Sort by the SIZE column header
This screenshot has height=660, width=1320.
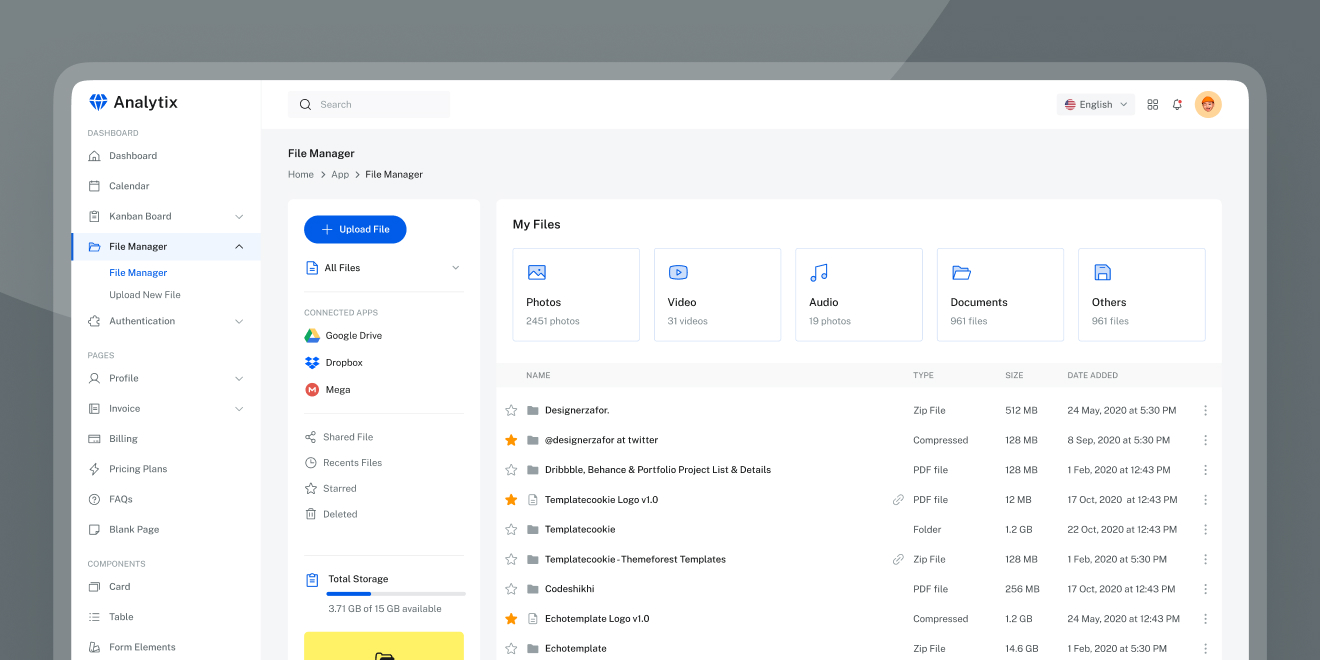click(x=1014, y=376)
